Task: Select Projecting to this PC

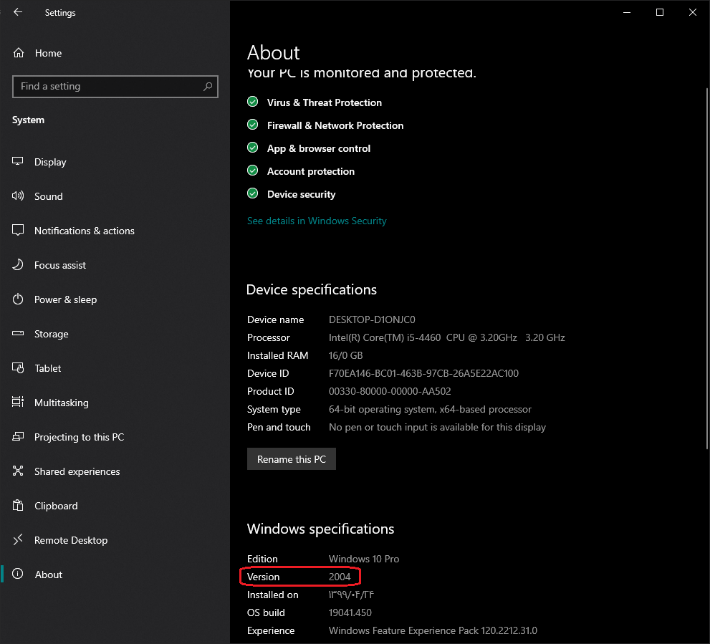Action: coord(79,437)
